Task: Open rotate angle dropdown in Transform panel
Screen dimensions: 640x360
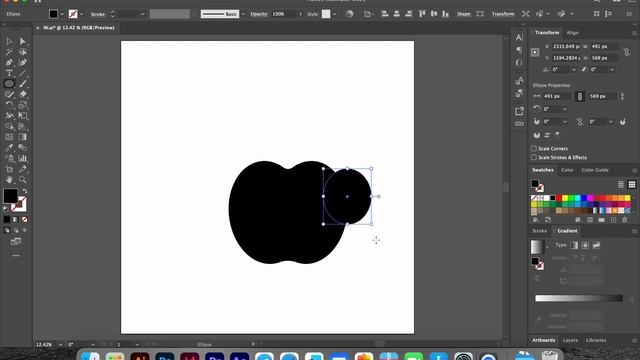Action: 574,70
